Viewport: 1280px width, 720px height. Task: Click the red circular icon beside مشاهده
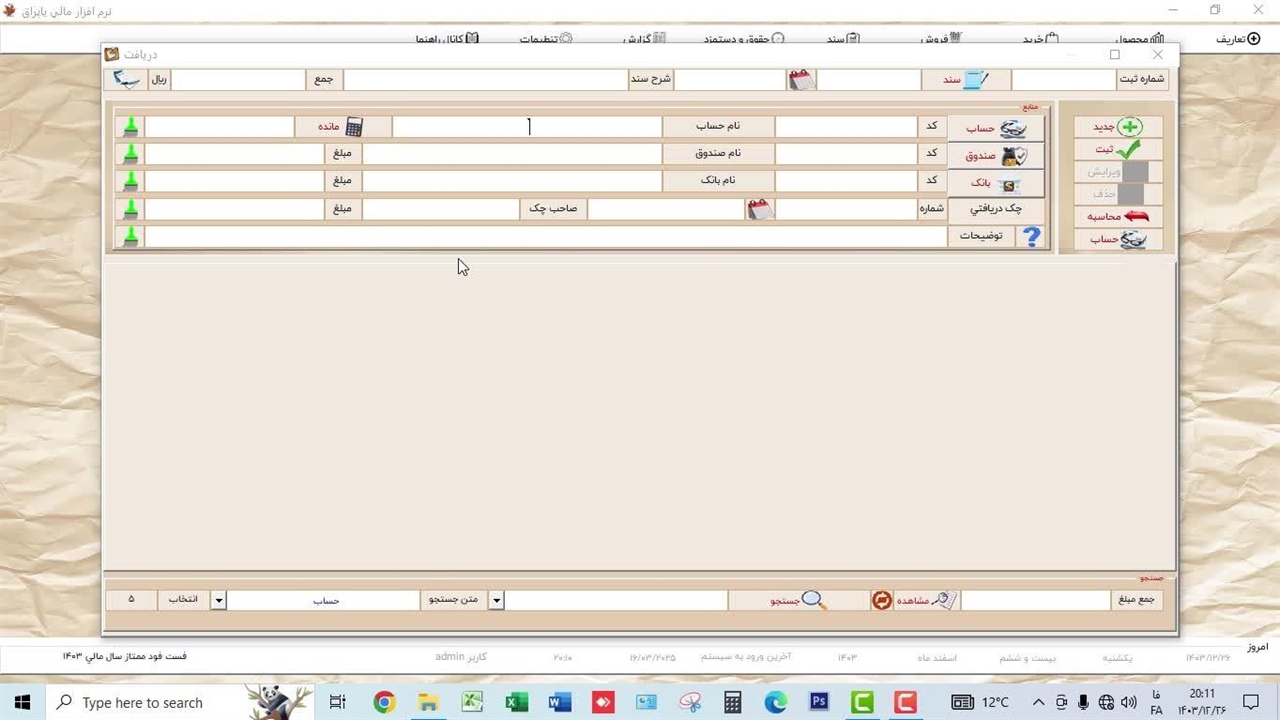point(882,600)
